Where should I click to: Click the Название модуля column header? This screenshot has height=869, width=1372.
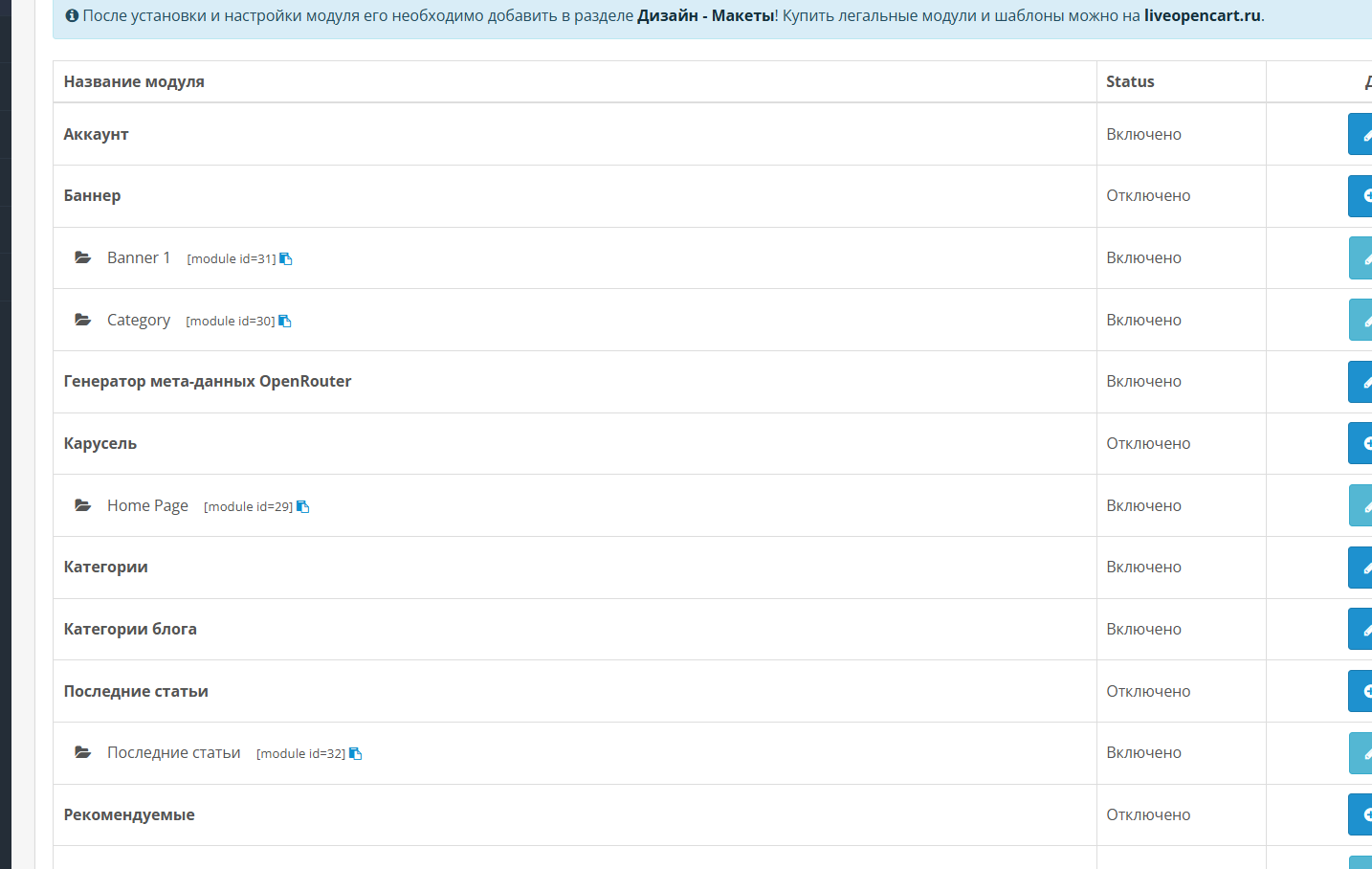point(134,81)
